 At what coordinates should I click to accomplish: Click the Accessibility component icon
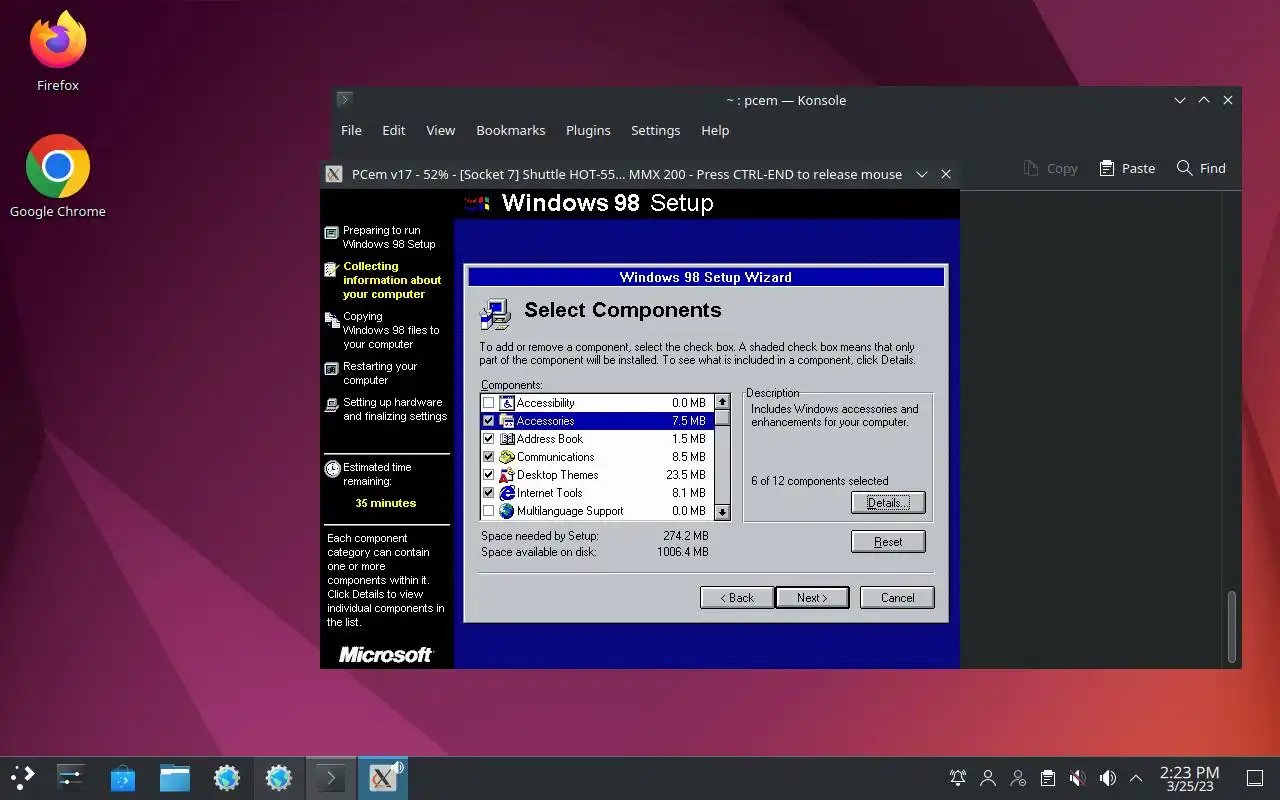coord(507,403)
